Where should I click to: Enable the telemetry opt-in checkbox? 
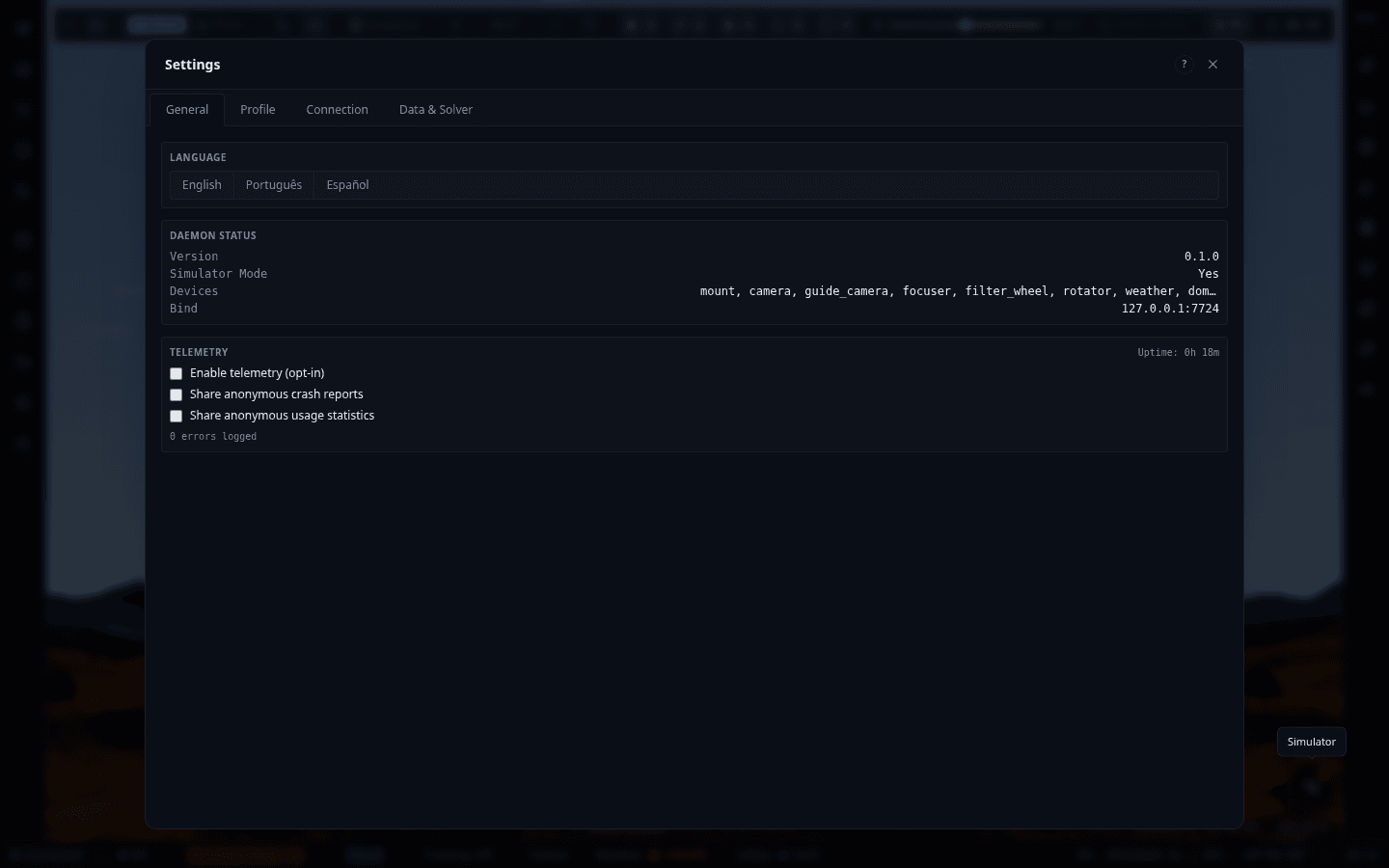(x=177, y=373)
